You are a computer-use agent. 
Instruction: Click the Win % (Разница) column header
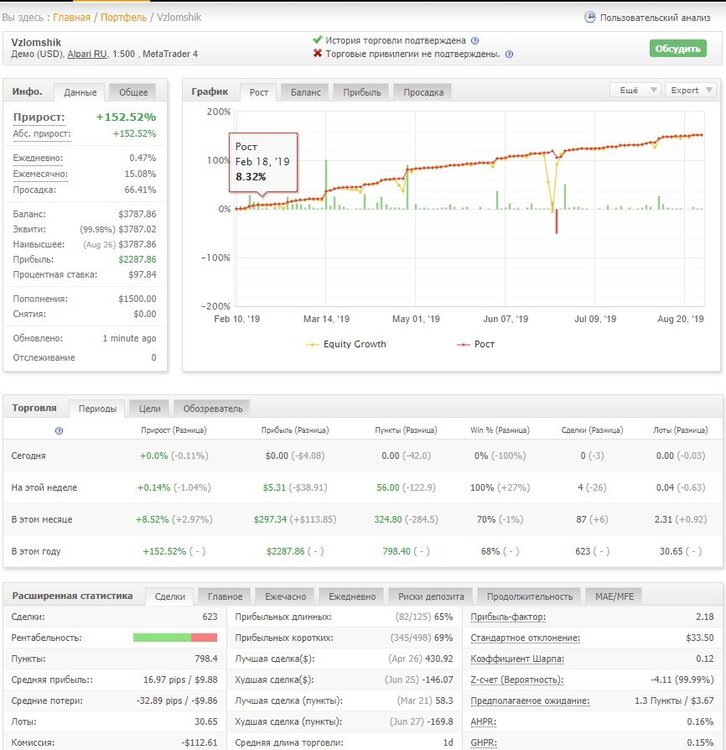[x=500, y=430]
